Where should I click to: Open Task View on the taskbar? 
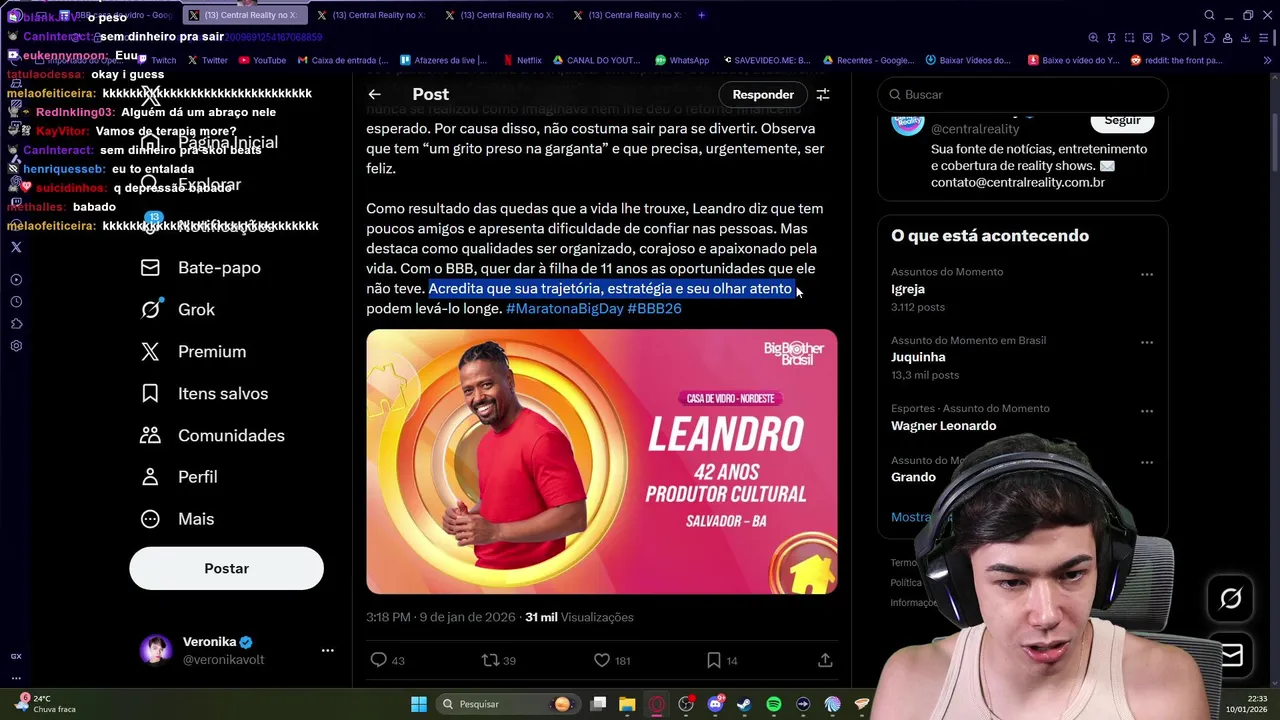pyautogui.click(x=598, y=704)
